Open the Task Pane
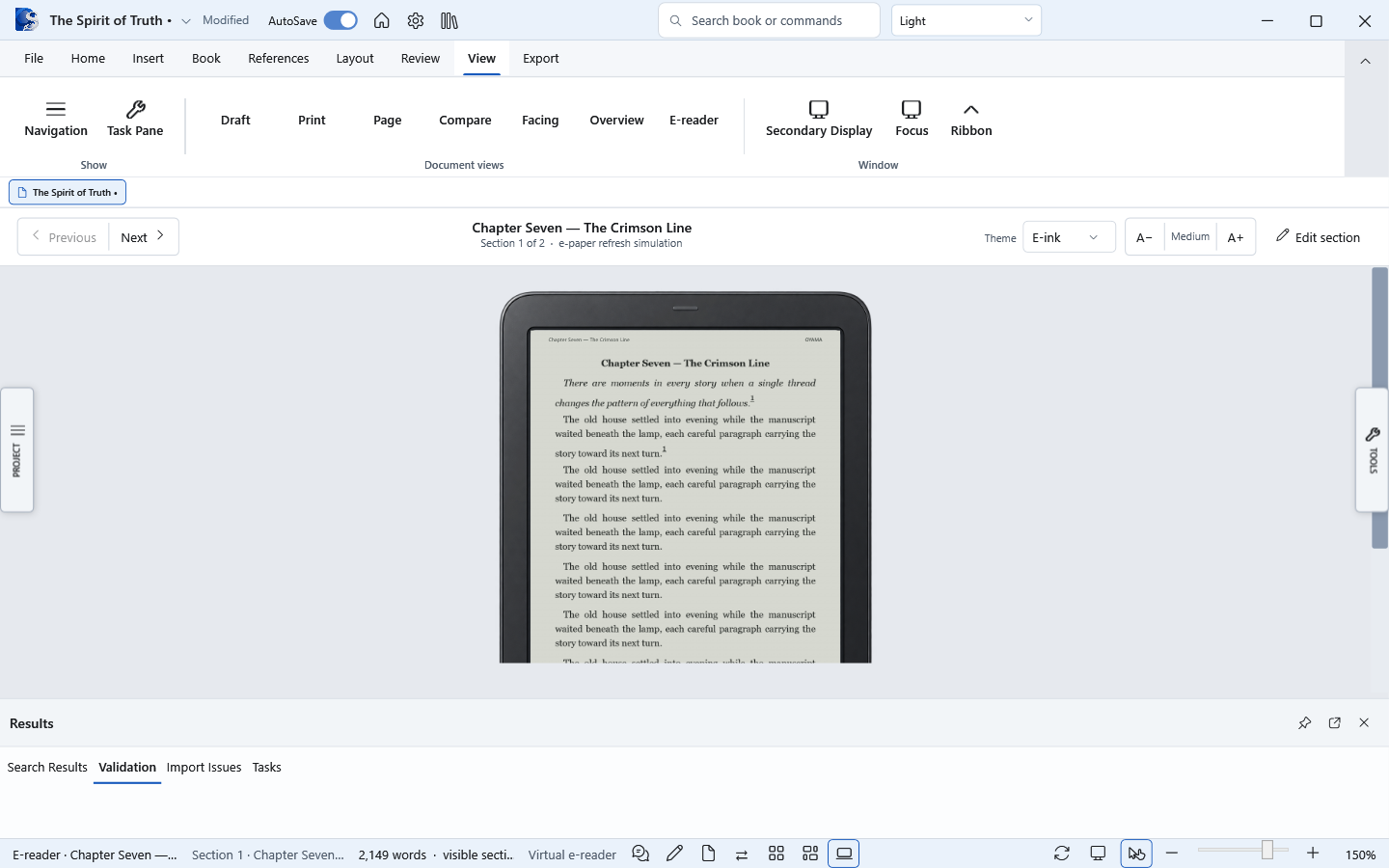Image resolution: width=1389 pixels, height=868 pixels. point(135,120)
